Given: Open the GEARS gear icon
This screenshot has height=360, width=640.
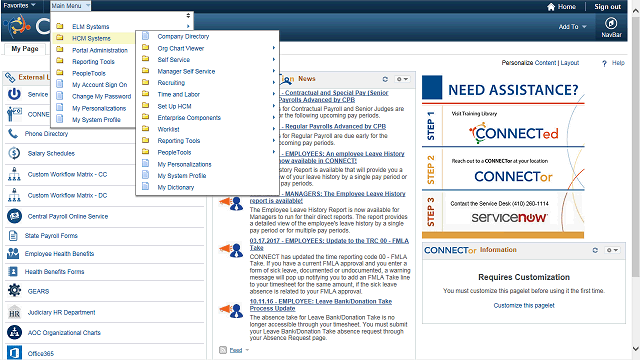Looking at the screenshot, I should coord(14,291).
